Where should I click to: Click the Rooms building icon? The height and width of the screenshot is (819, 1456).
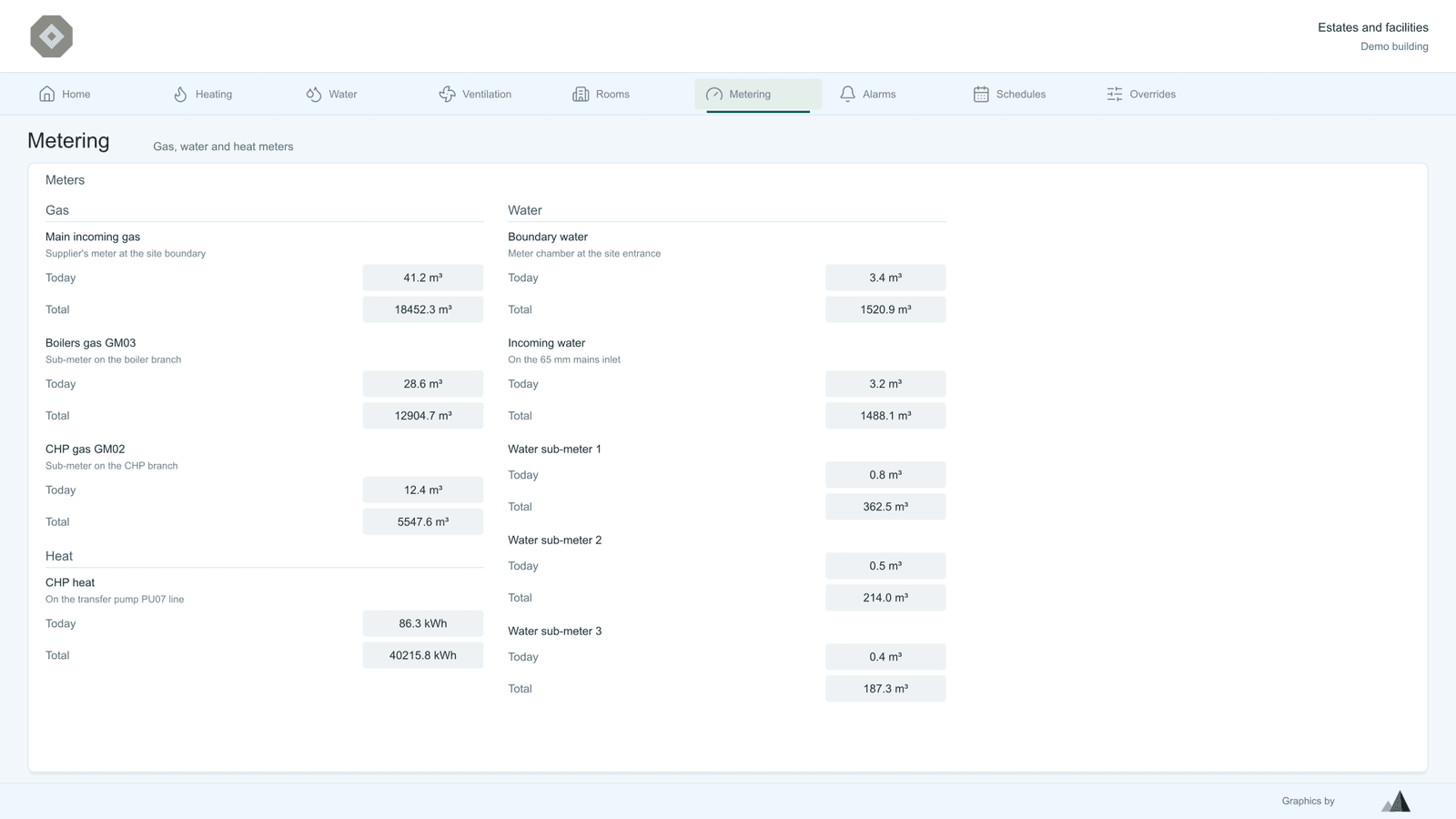click(581, 94)
